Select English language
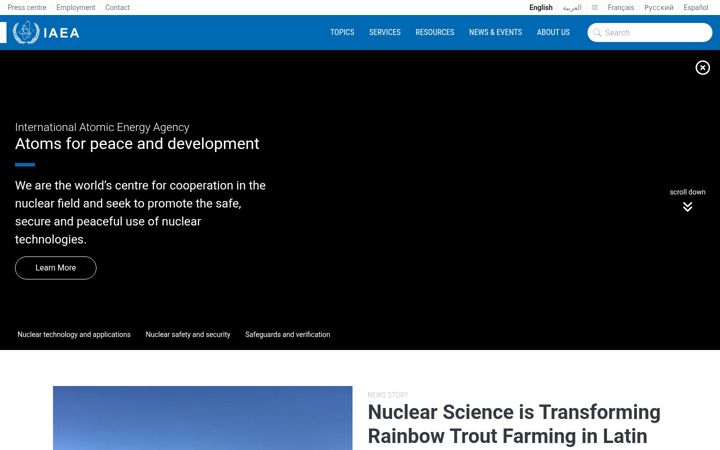720x450 pixels. pyautogui.click(x=540, y=7)
